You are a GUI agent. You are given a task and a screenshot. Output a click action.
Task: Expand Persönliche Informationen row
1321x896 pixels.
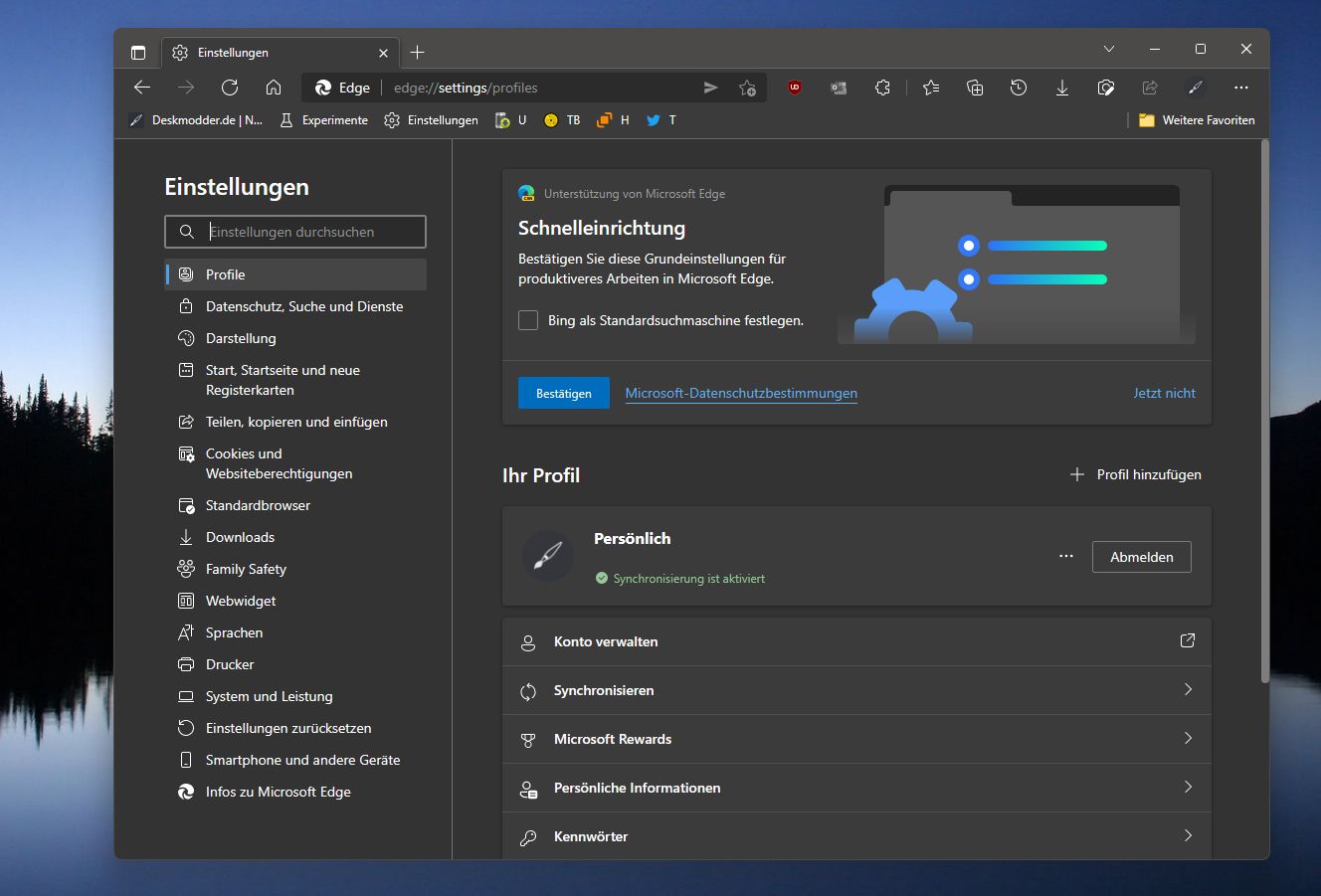coord(857,788)
